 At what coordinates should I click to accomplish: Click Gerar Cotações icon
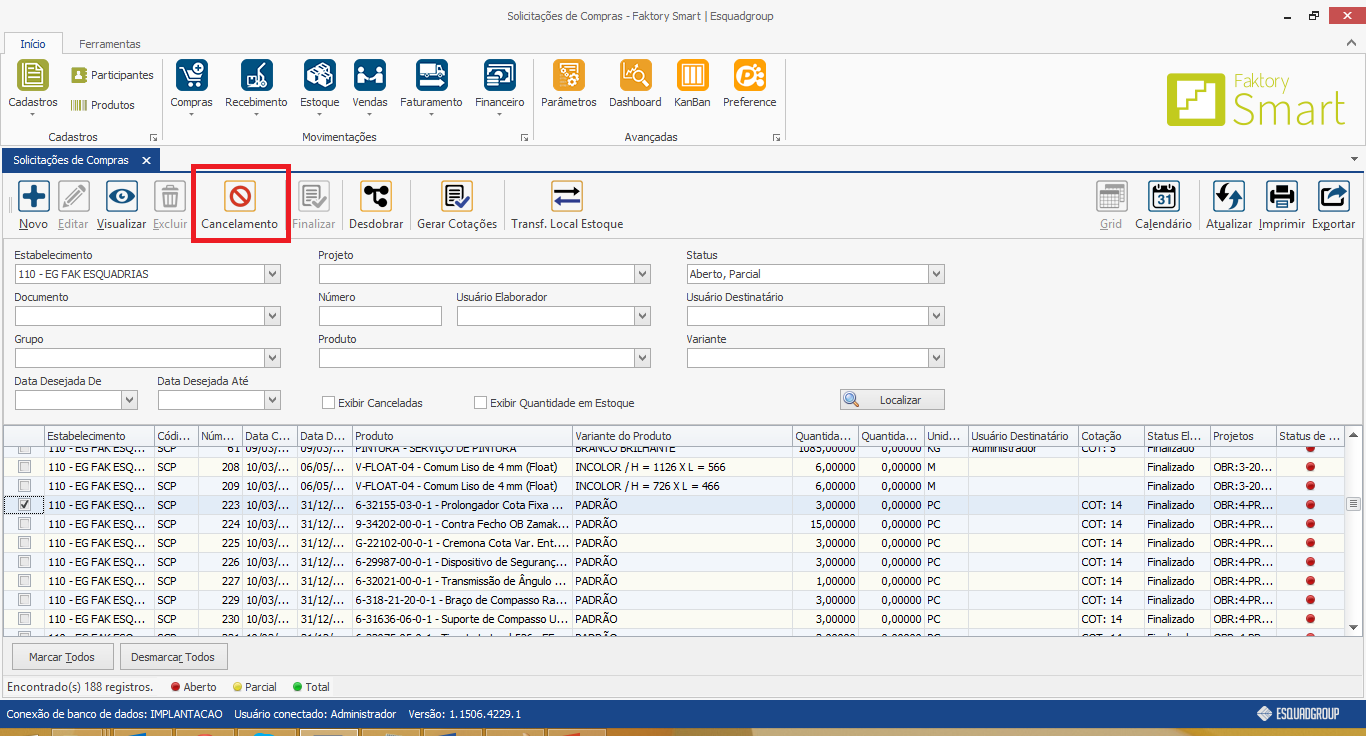[457, 197]
